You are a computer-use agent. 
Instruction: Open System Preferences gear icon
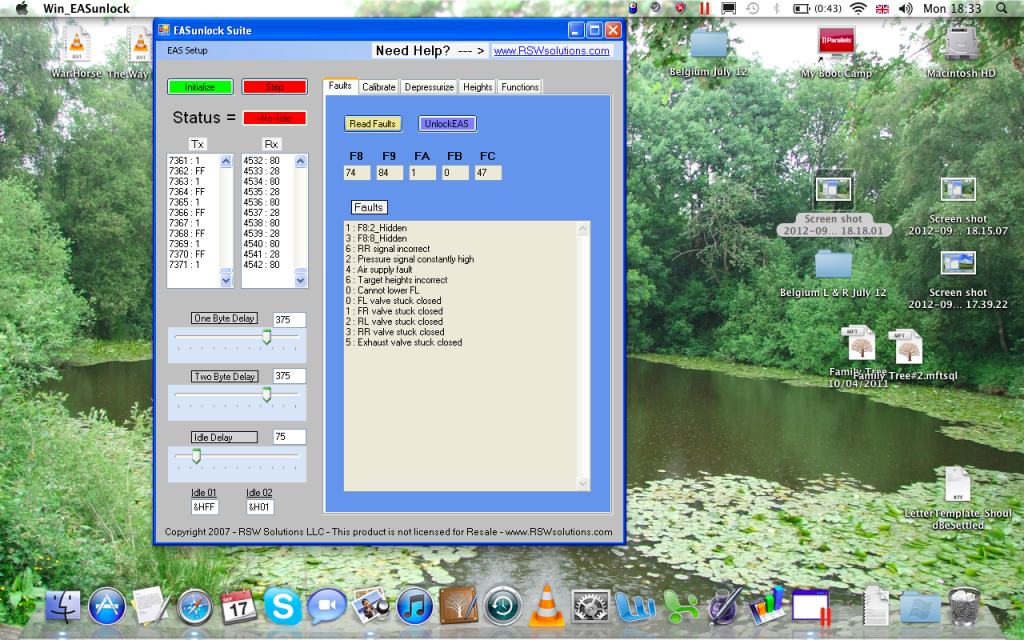[x=590, y=607]
